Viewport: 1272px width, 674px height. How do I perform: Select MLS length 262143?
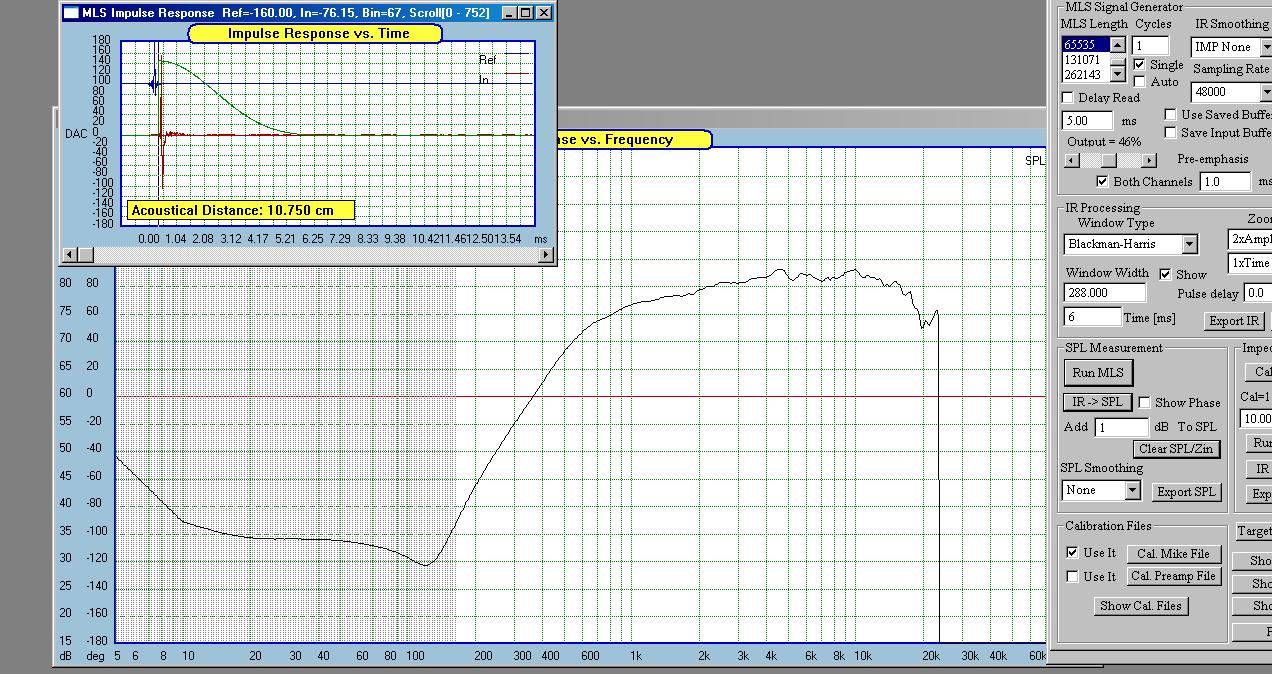1084,75
